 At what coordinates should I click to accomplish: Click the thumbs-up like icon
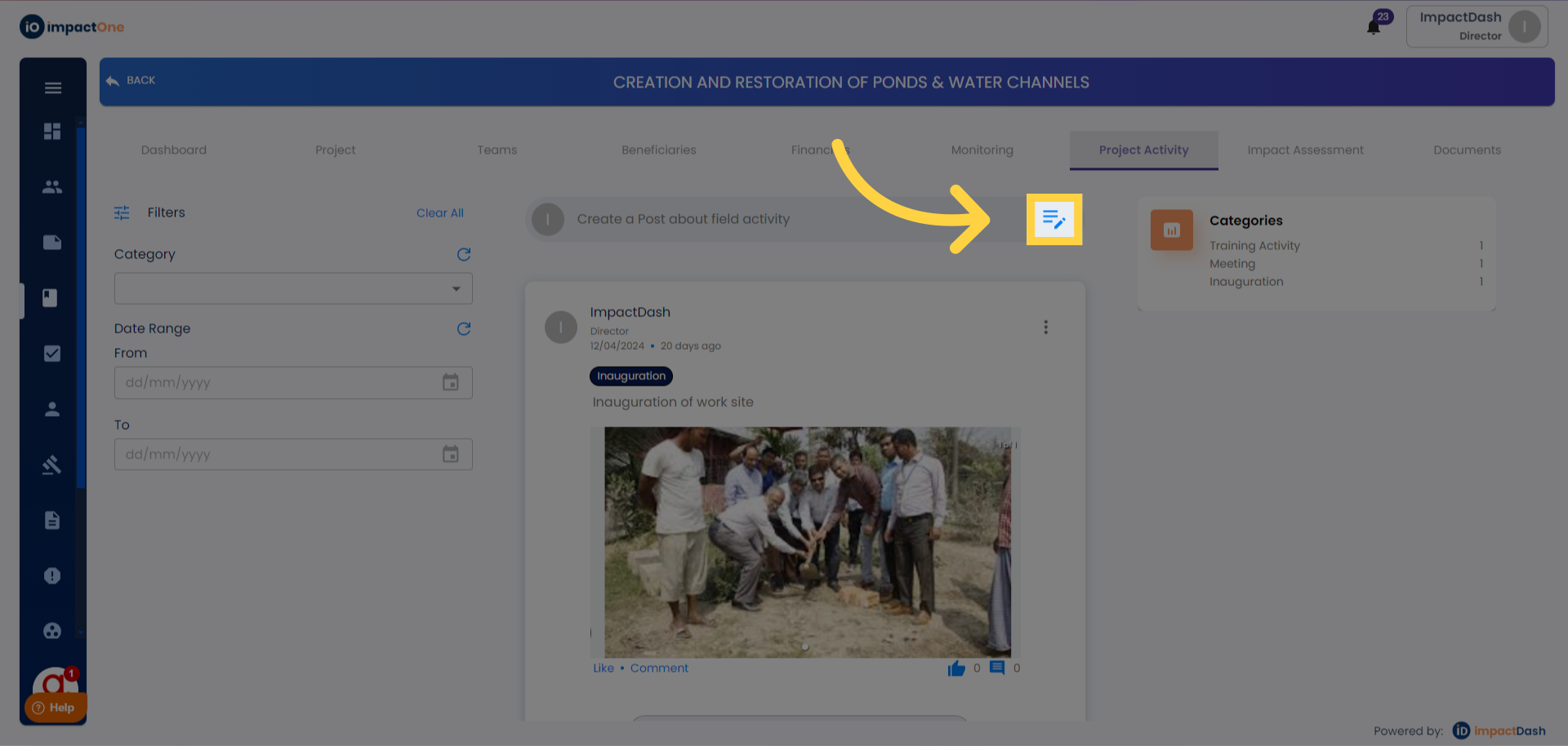point(956,668)
